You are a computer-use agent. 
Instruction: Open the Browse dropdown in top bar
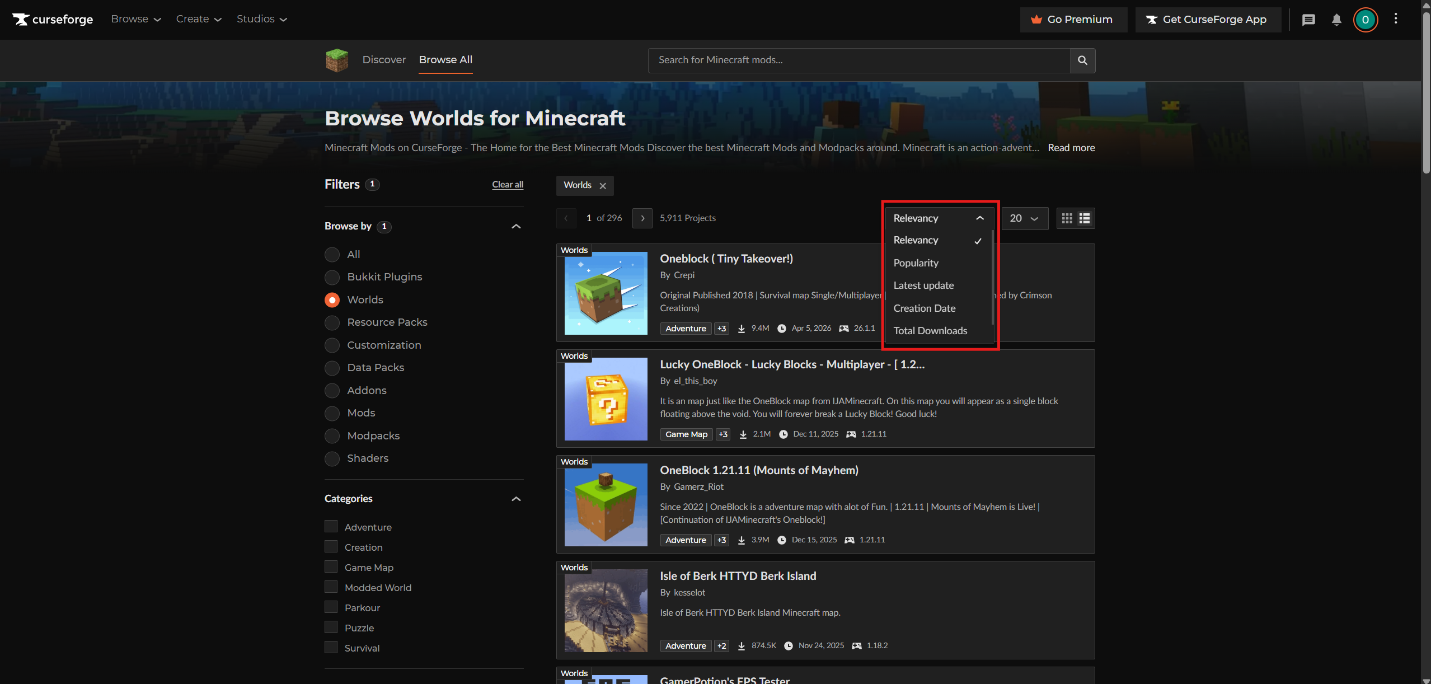point(136,19)
